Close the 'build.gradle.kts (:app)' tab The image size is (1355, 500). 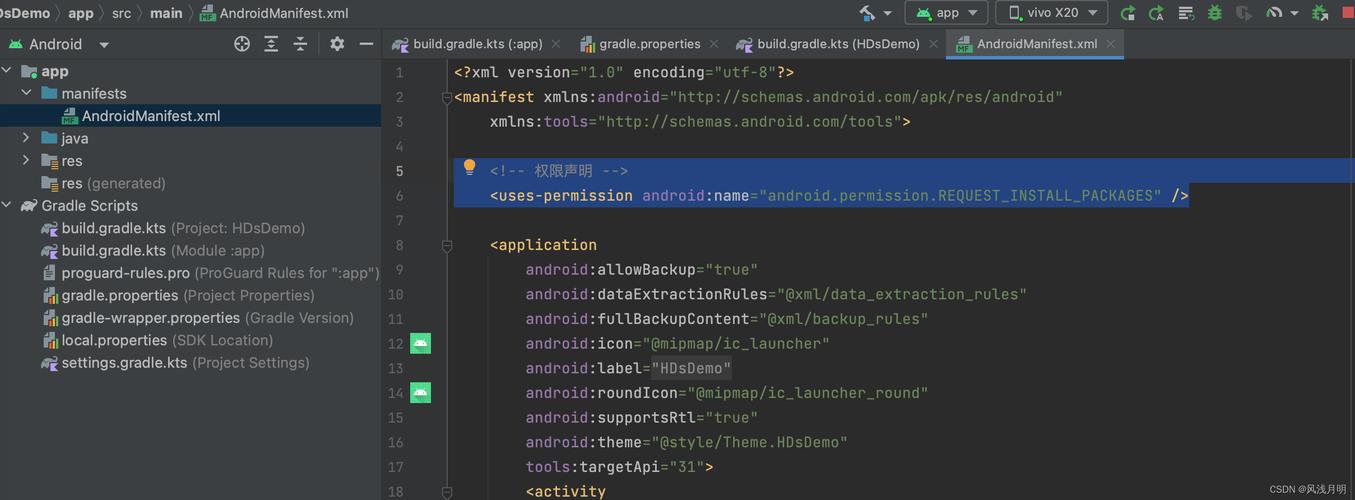(556, 44)
